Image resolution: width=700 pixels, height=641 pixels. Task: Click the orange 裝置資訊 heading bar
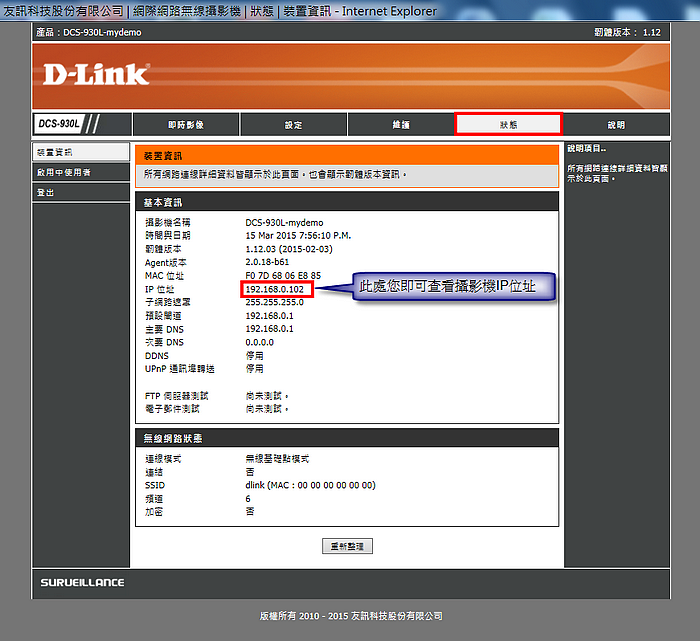pyautogui.click(x=346, y=156)
